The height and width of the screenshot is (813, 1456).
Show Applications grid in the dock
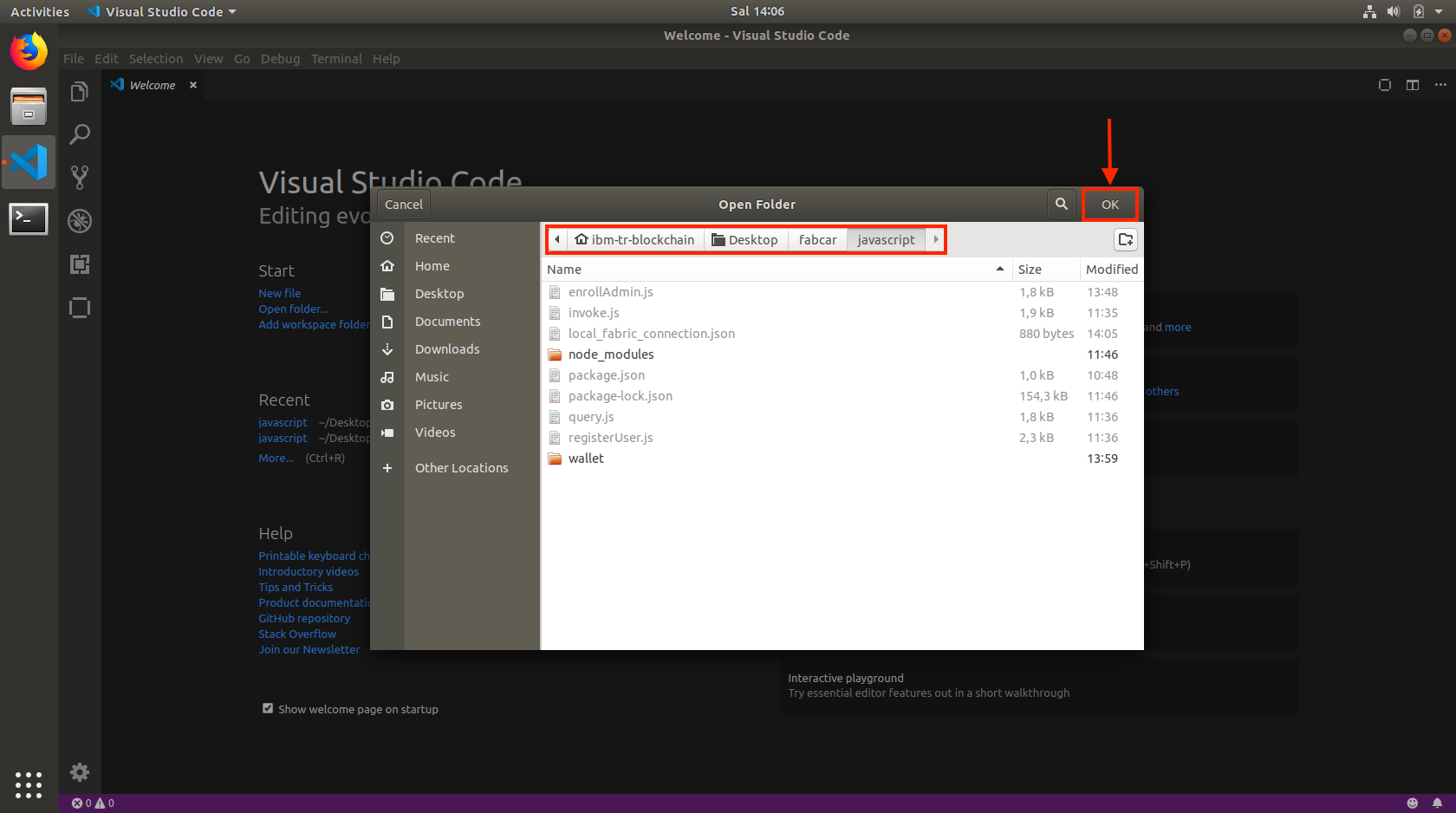pyautogui.click(x=29, y=784)
